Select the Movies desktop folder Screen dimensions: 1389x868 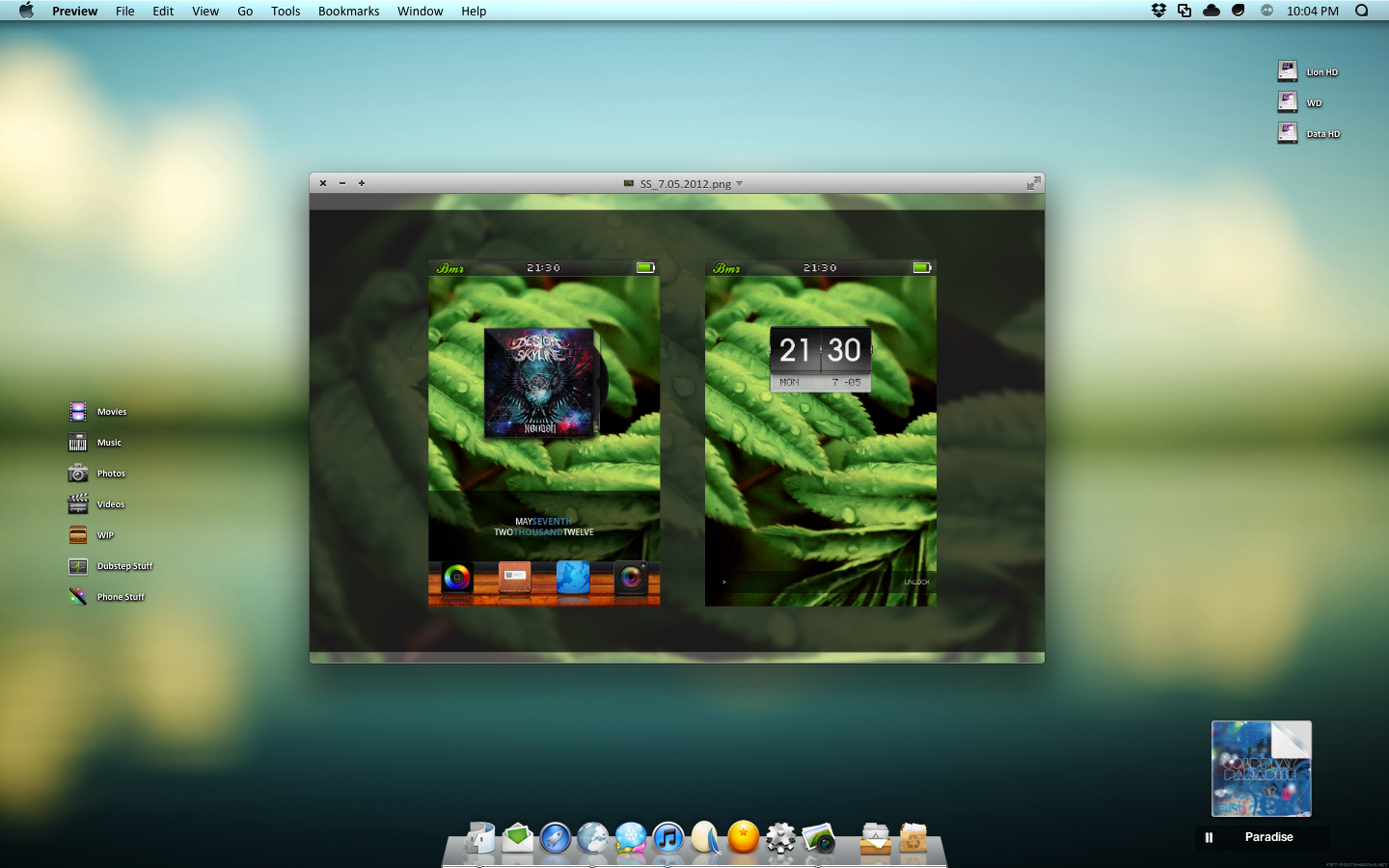coord(78,412)
